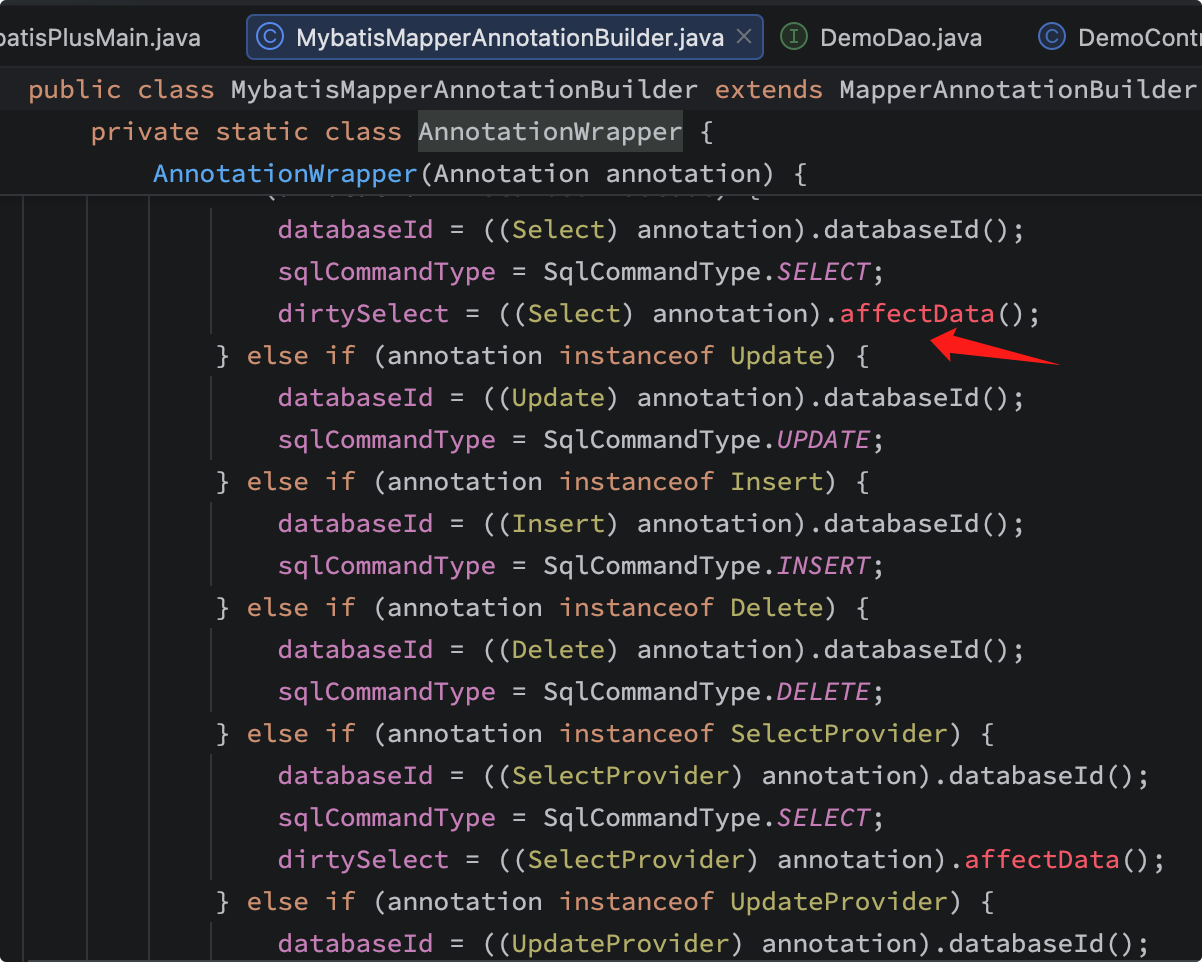Click the UPDATE enum constant

(824, 440)
